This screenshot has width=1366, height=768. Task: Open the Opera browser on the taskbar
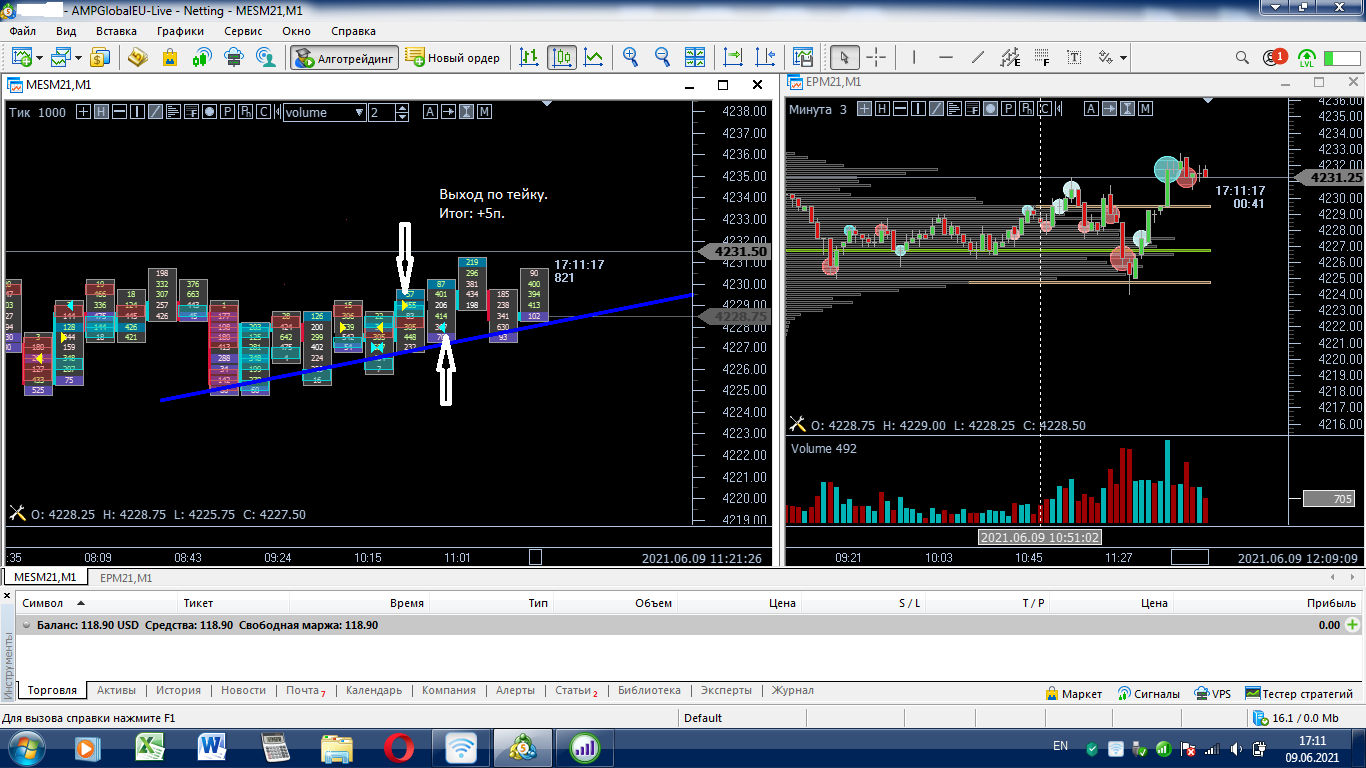click(399, 747)
